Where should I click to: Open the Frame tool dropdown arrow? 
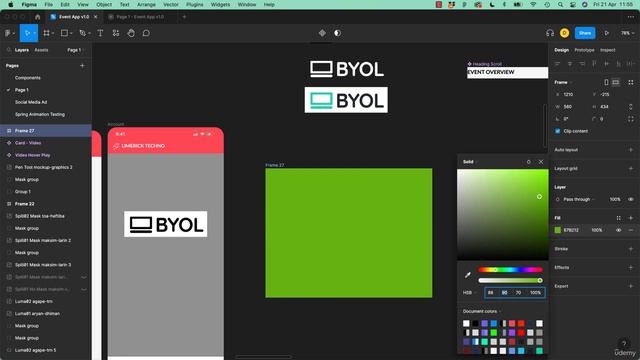(53, 33)
